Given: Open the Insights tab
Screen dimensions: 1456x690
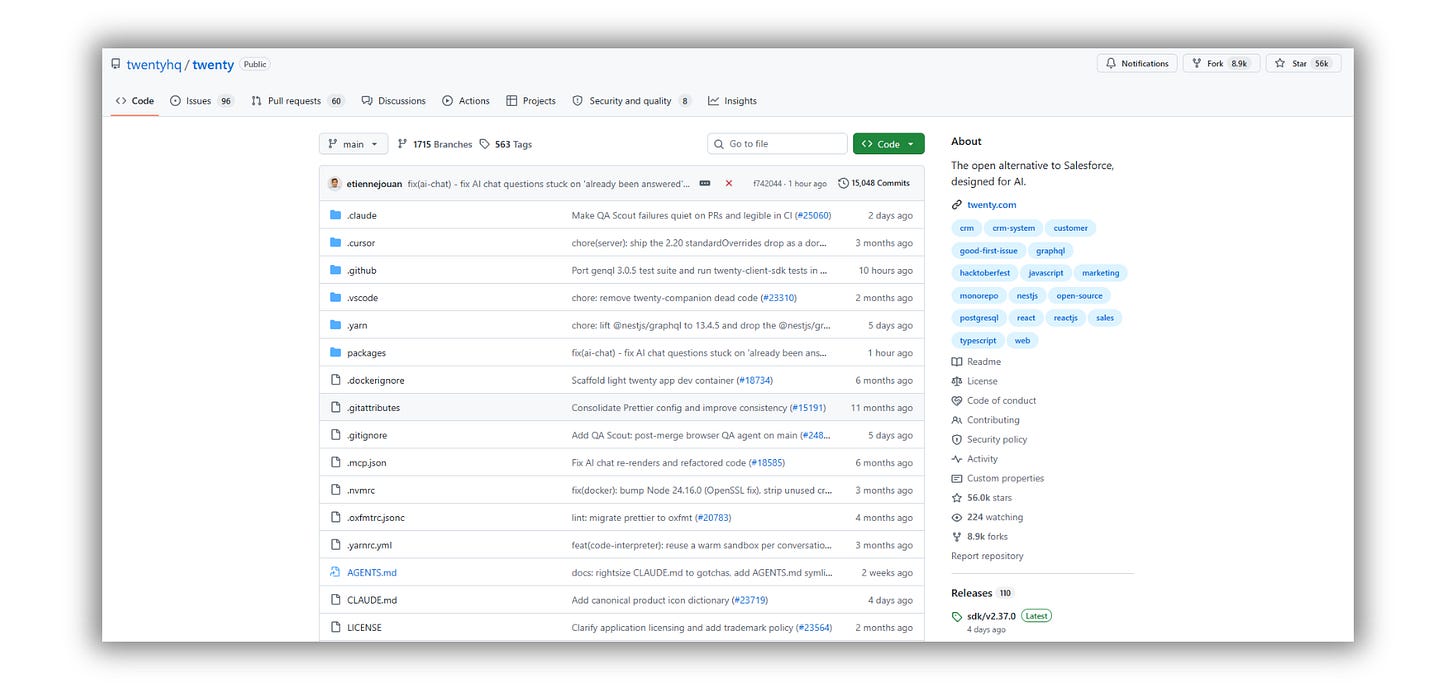Looking at the screenshot, I should click(732, 101).
